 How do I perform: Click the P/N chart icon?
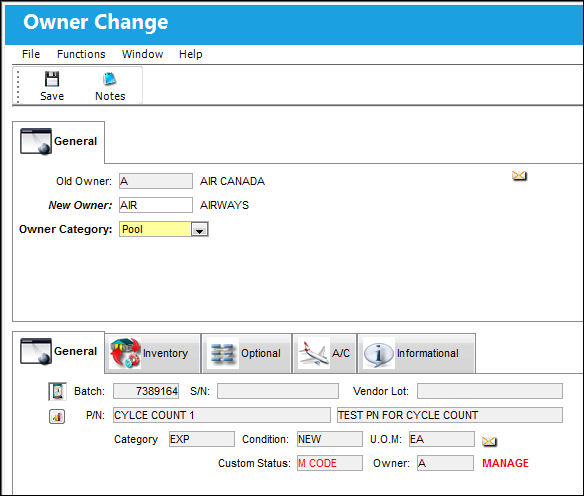57,416
